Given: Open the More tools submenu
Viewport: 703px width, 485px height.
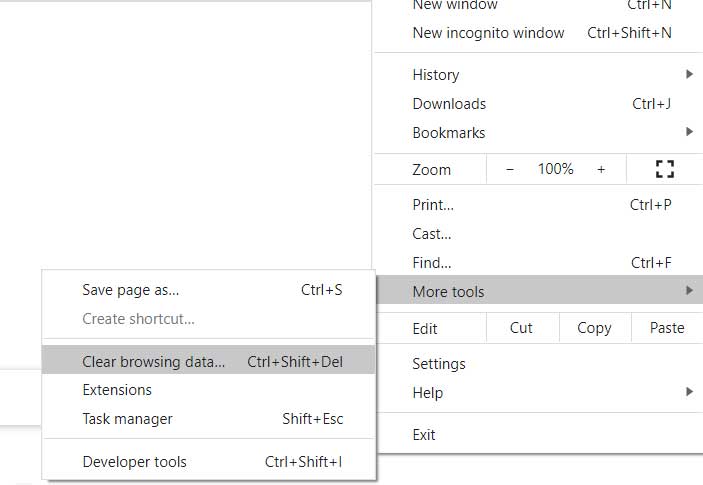Looking at the screenshot, I should tap(539, 291).
